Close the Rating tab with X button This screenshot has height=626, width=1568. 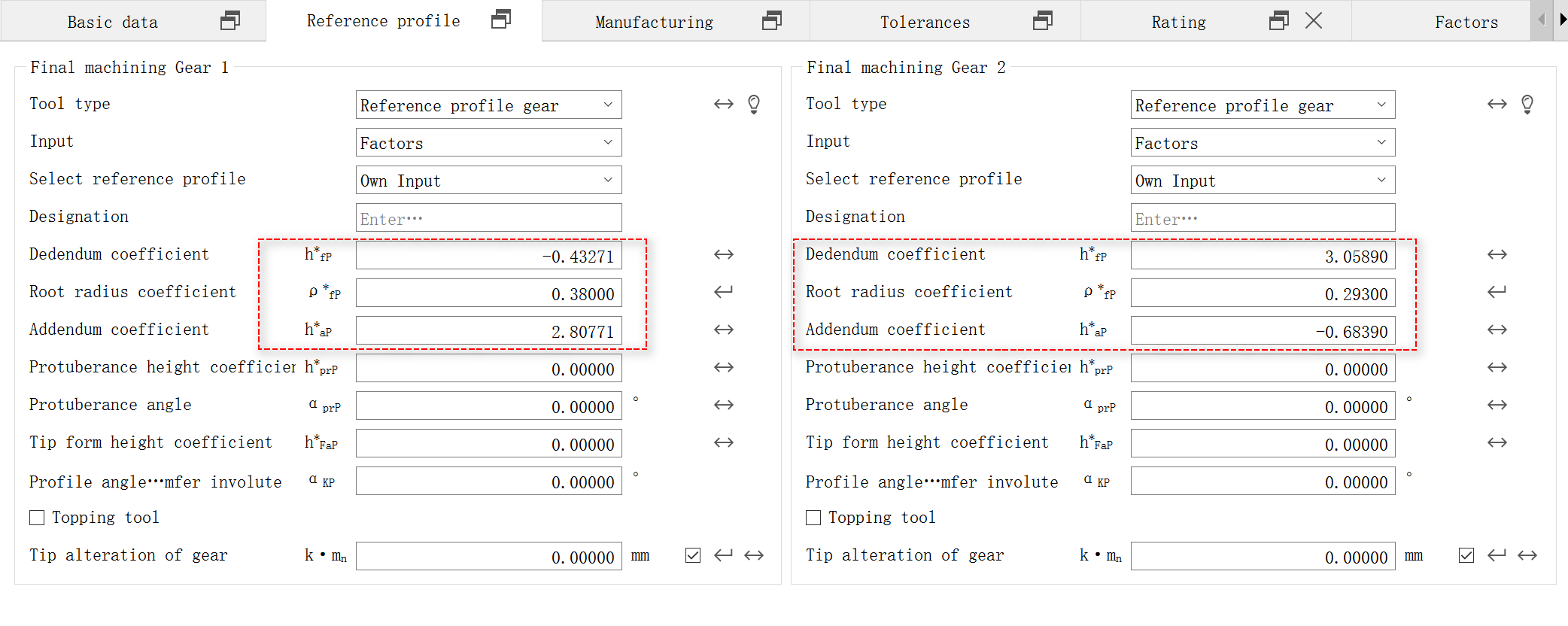click(x=1314, y=21)
